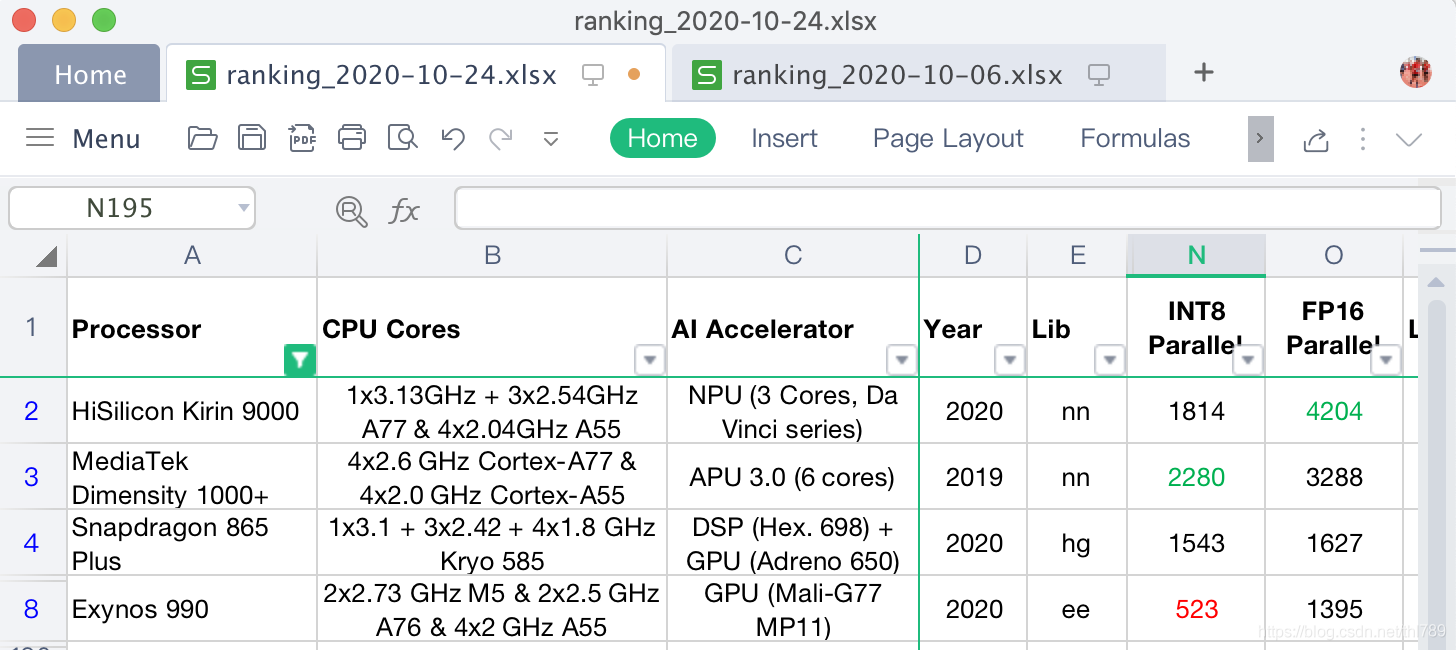Image resolution: width=1456 pixels, height=650 pixels.
Task: Select row 8 header
Action: (32, 609)
